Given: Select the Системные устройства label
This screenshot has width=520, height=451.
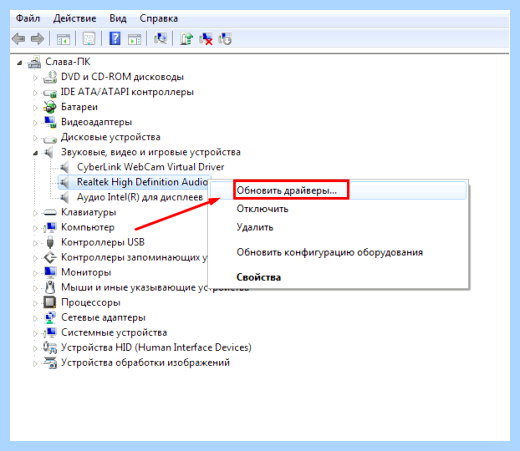Looking at the screenshot, I should pyautogui.click(x=114, y=332).
